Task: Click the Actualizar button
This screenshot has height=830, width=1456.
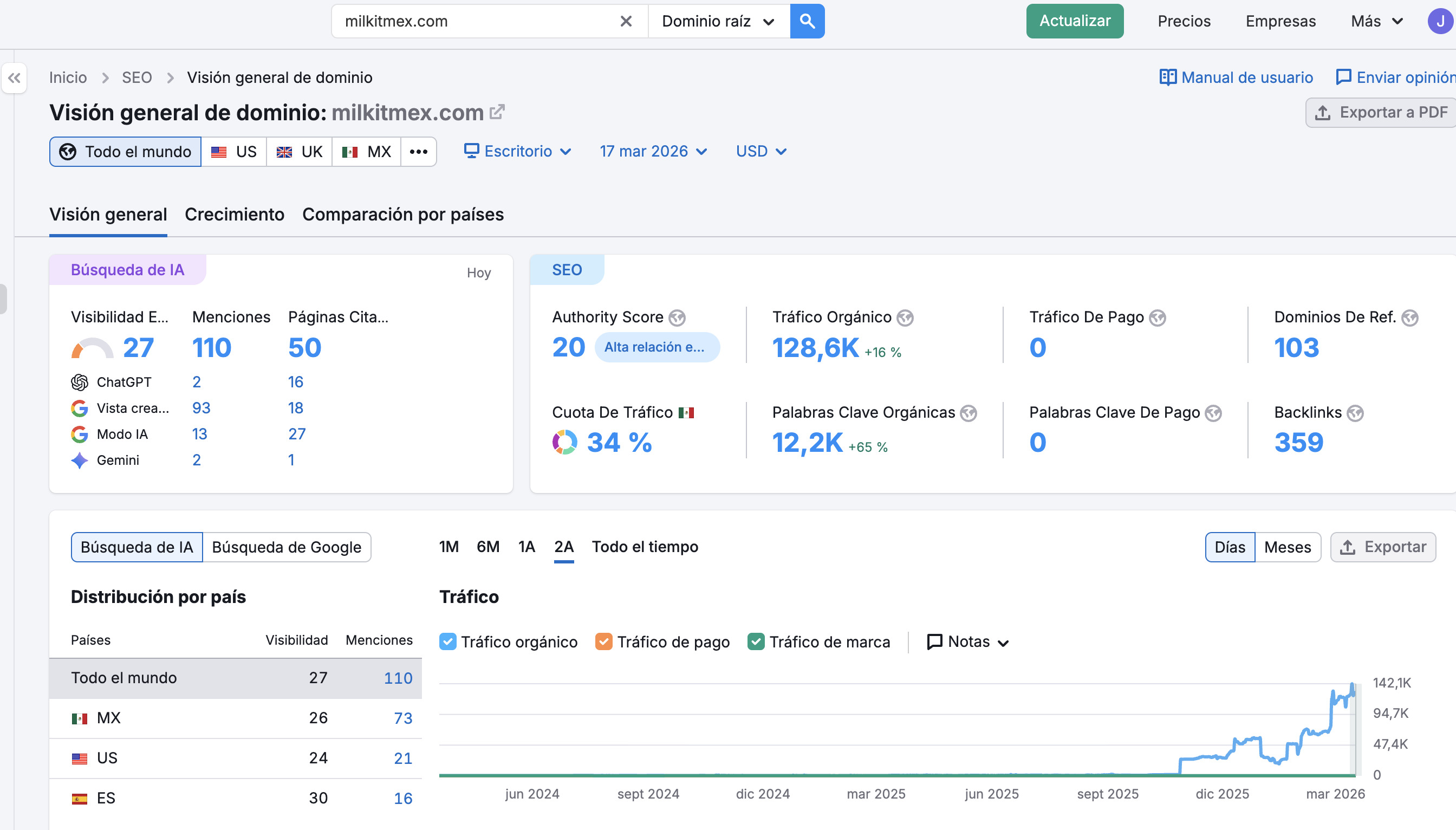Action: click(x=1074, y=21)
